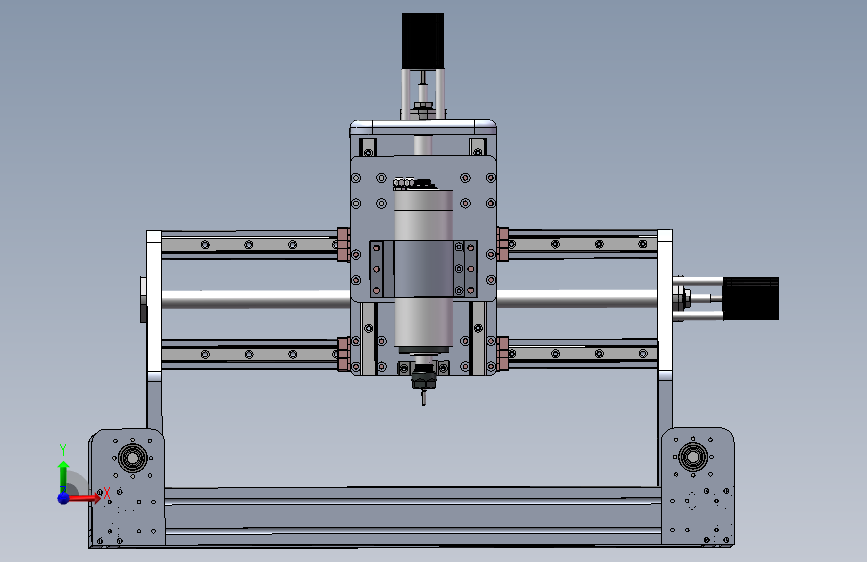Pick the upper-right pink bearing block
This screenshot has width=867, height=562.
[x=503, y=244]
